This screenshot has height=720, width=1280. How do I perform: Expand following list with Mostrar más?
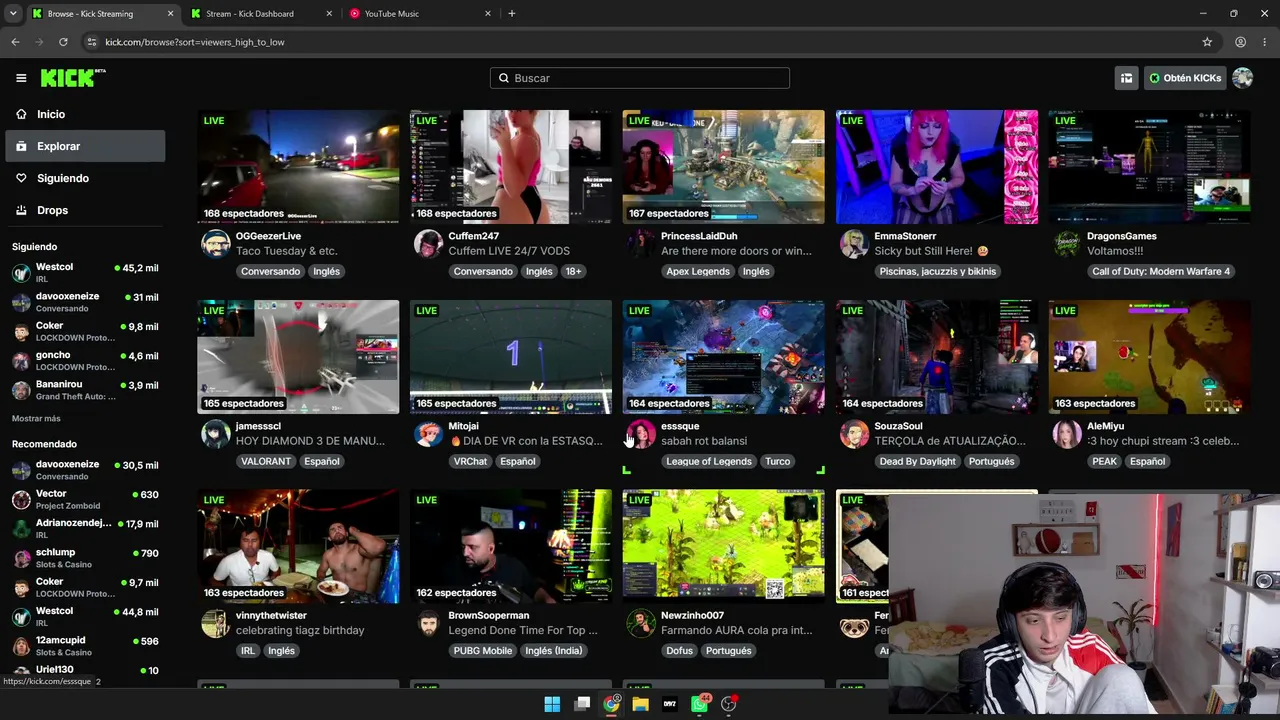pos(36,418)
